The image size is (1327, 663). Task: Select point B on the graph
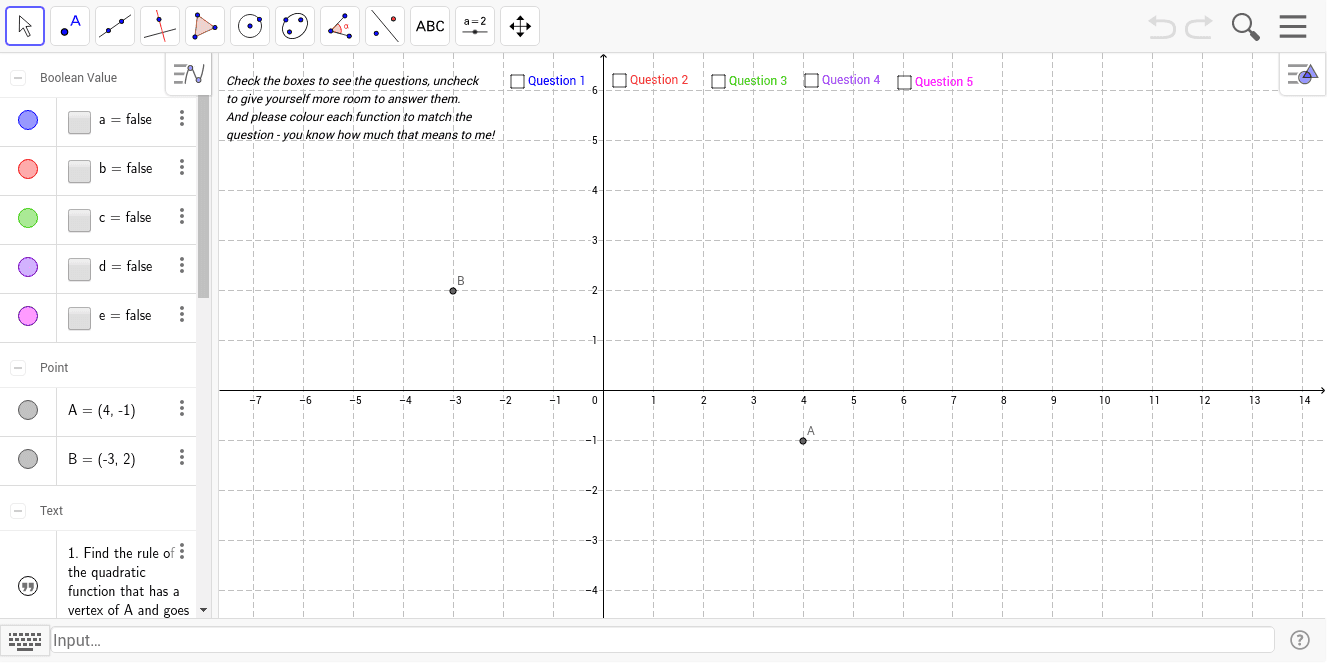pyautogui.click(x=453, y=290)
